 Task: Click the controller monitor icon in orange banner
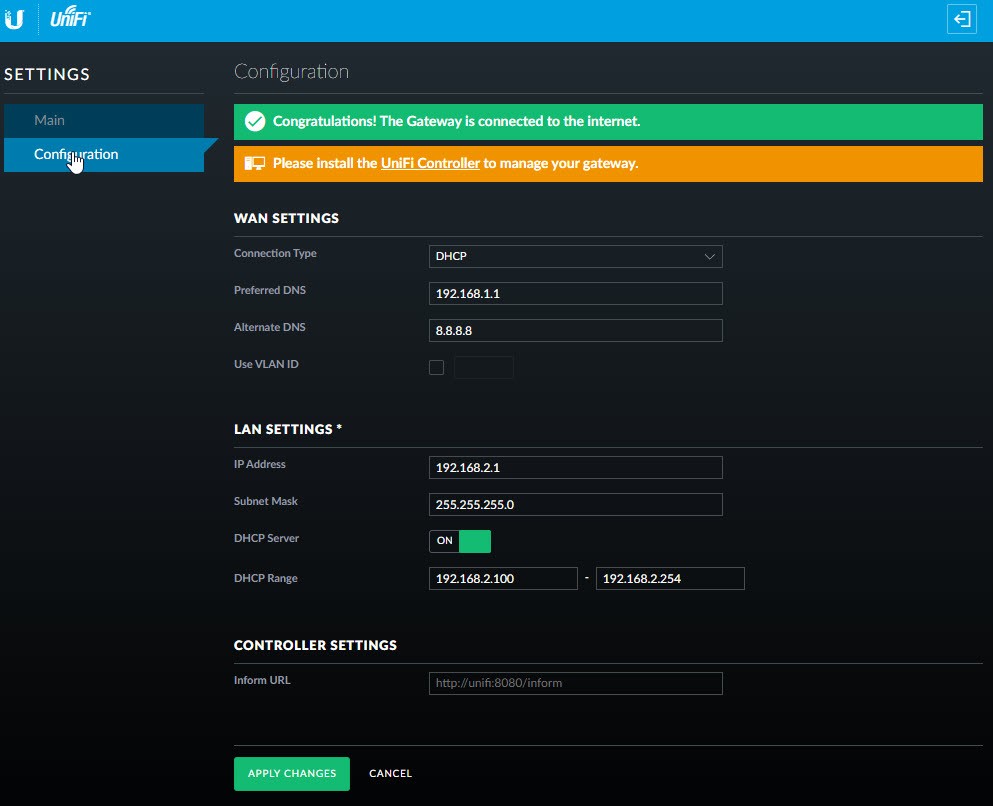[255, 163]
